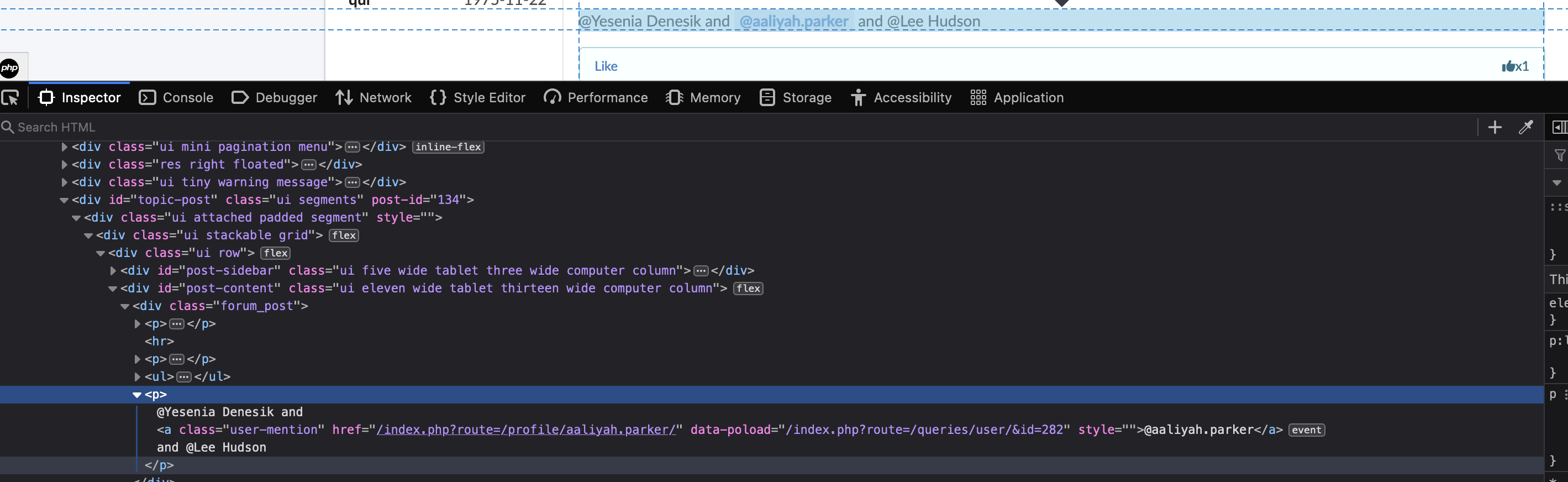Open the Debugger tab
Screen dimensions: 1568x482
pos(275,97)
